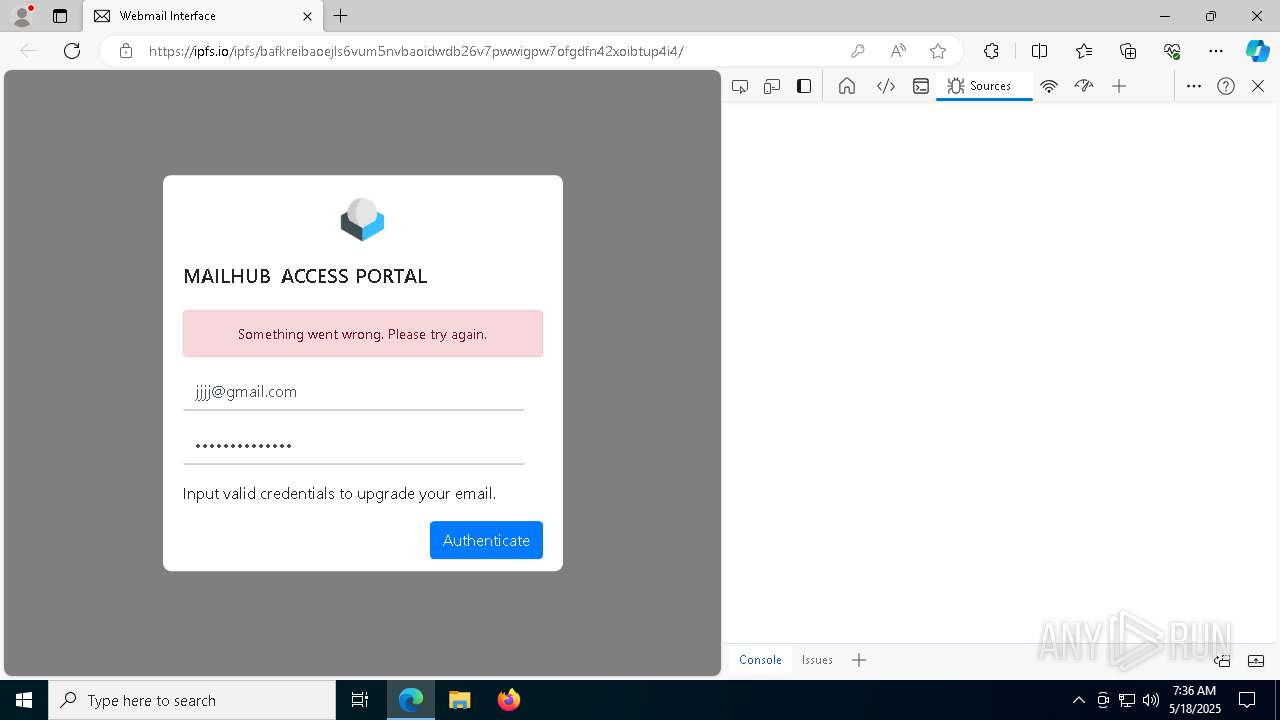Click 'Input valid credentials to upgrade' text
Screen dimensions: 1280x720
339,493
